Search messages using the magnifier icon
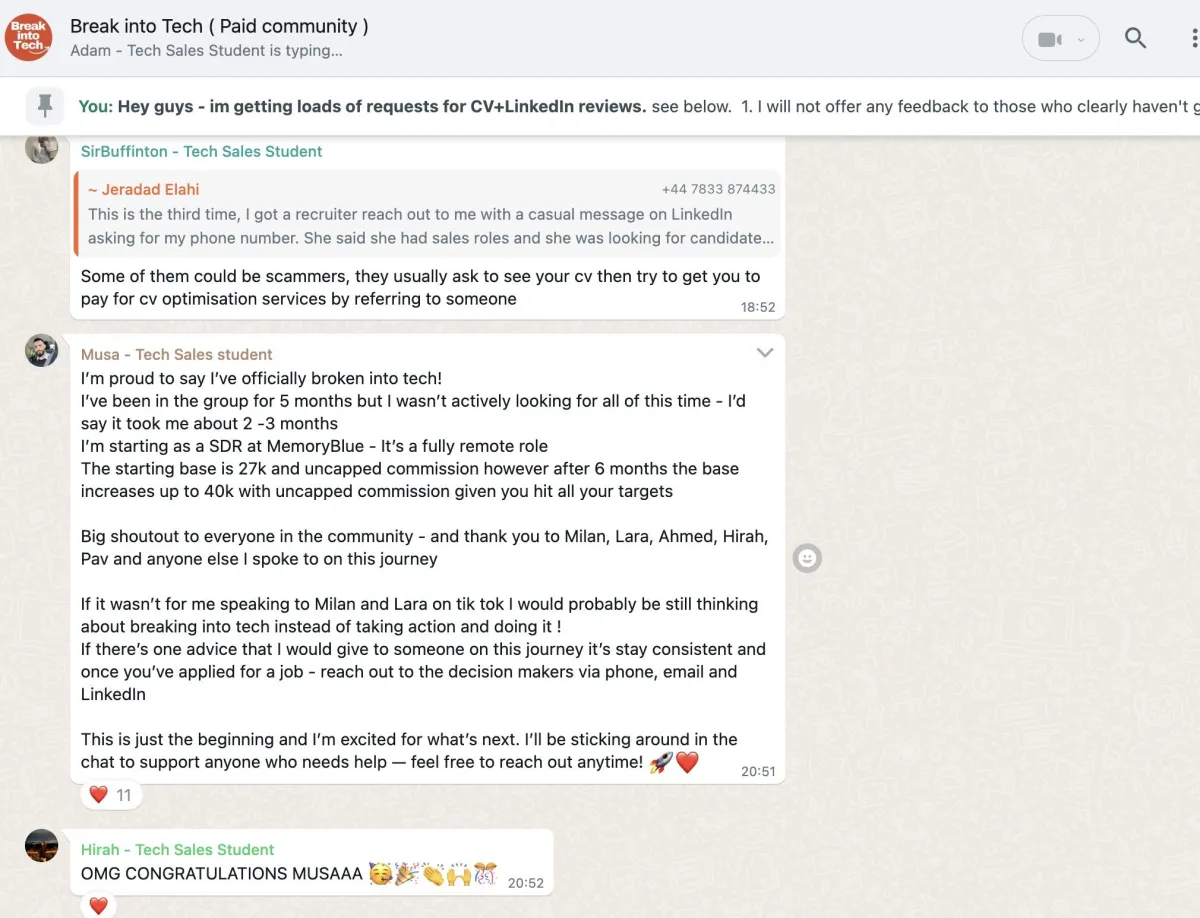 click(x=1135, y=39)
